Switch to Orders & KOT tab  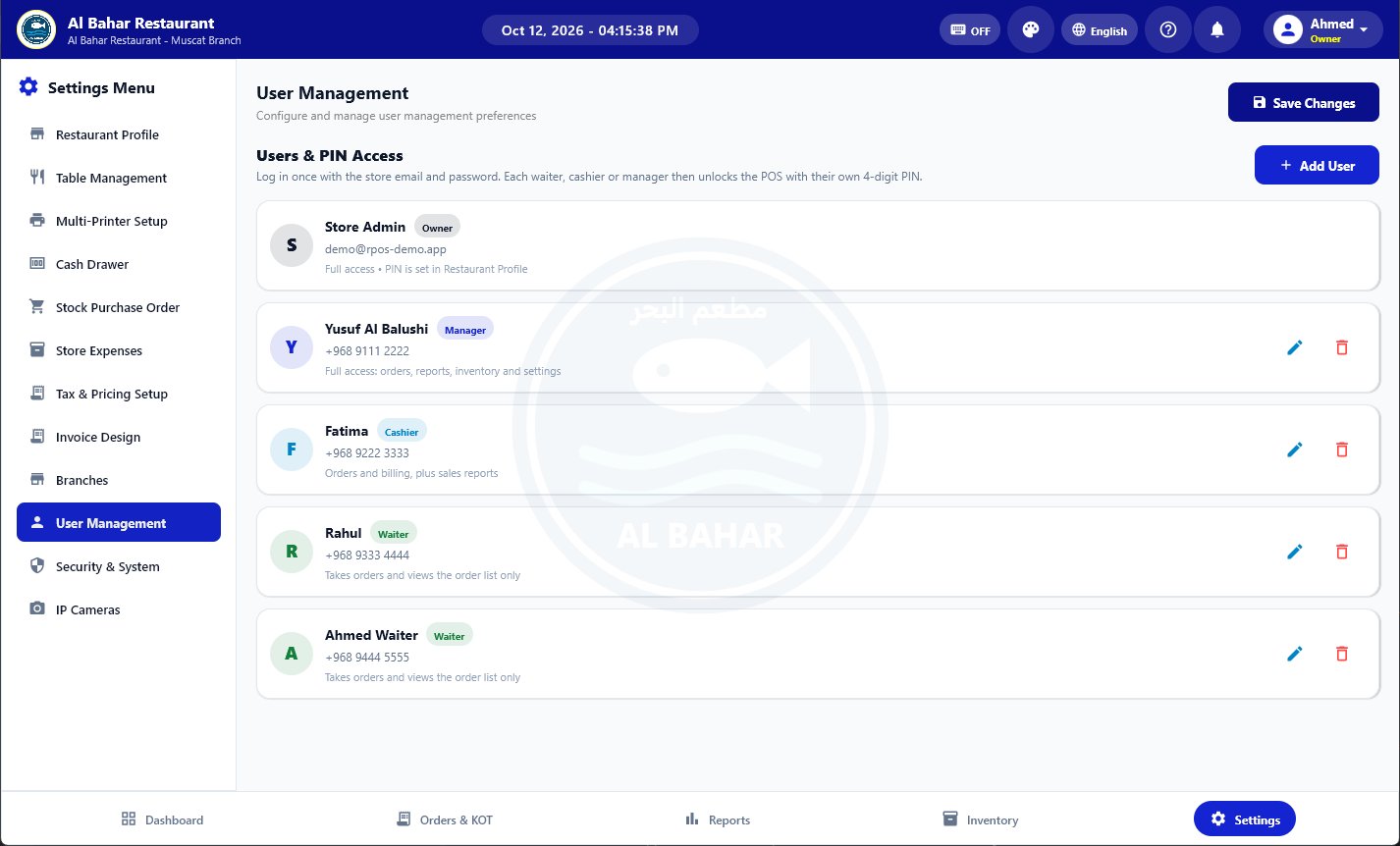click(x=444, y=820)
